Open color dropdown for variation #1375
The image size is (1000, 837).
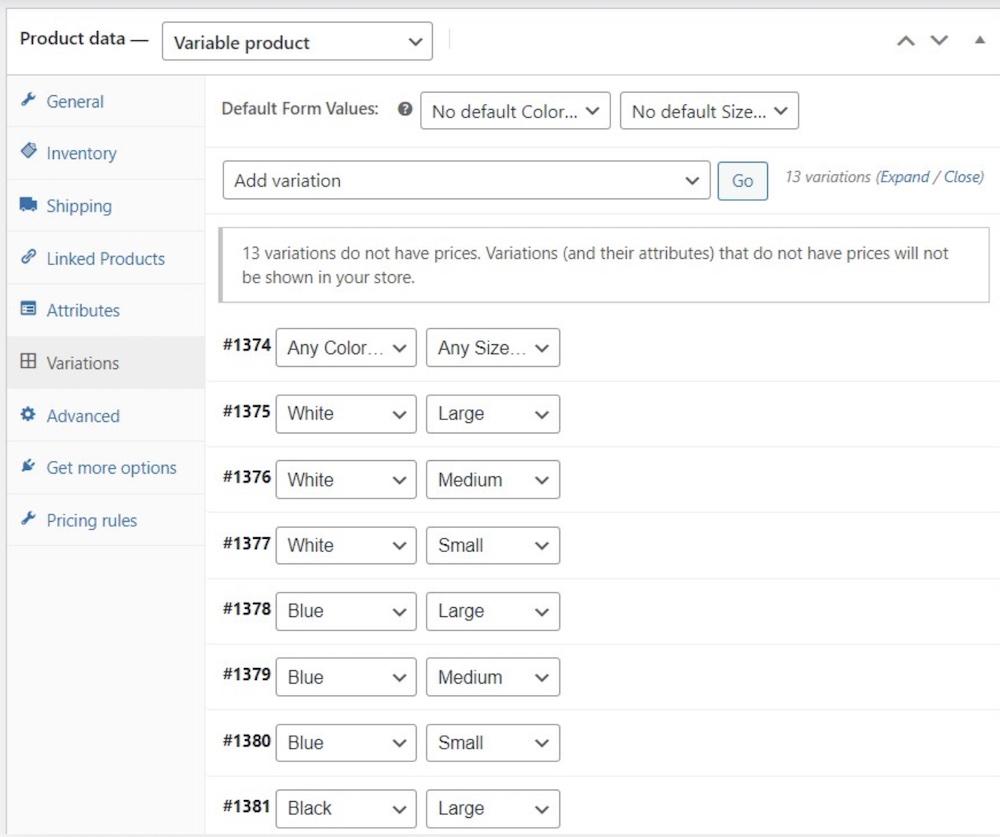346,413
